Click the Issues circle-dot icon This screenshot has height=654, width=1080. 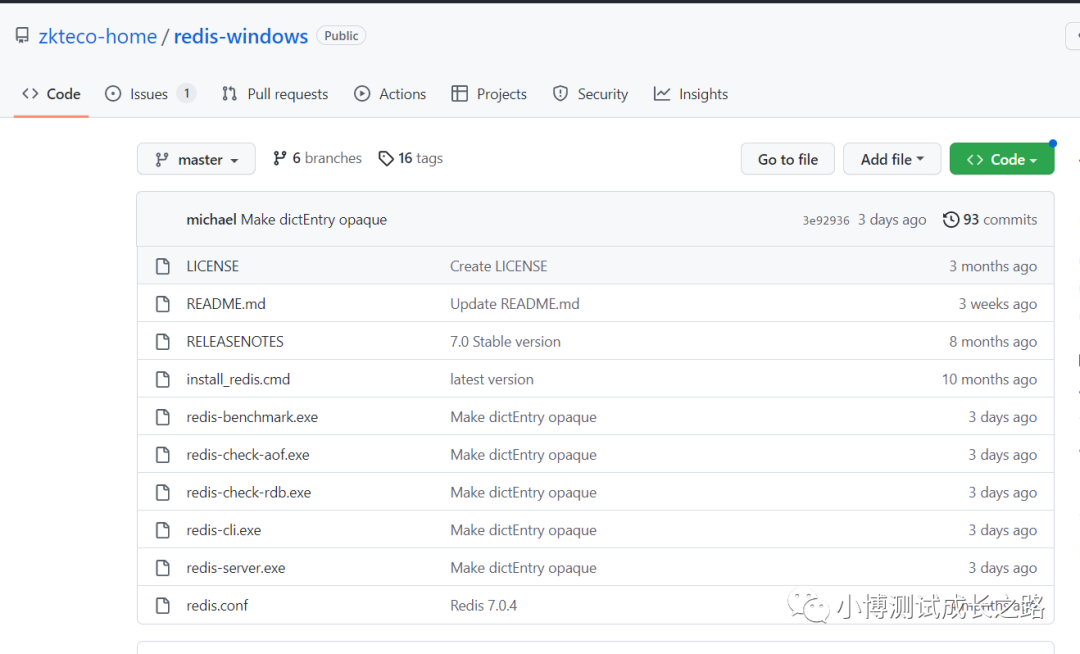pos(113,94)
